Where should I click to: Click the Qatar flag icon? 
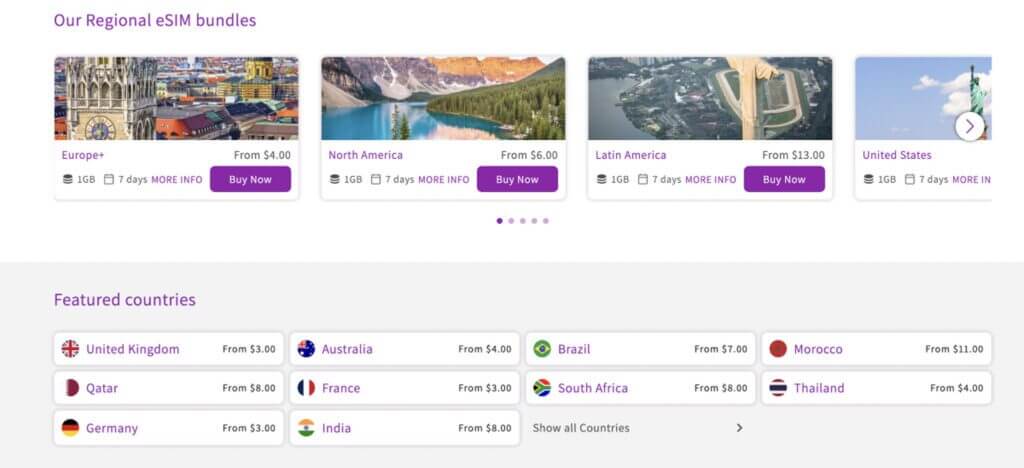click(x=70, y=388)
